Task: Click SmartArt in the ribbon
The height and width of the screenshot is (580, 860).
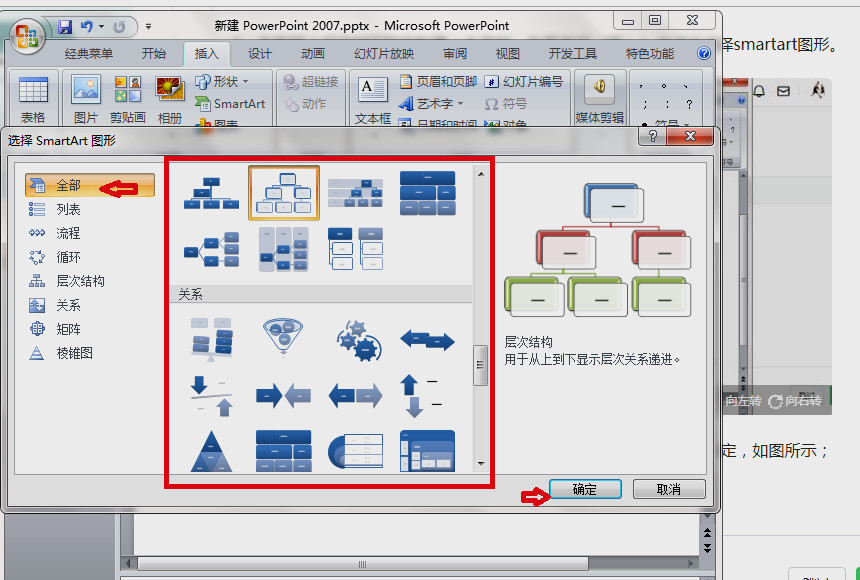Action: 230,104
